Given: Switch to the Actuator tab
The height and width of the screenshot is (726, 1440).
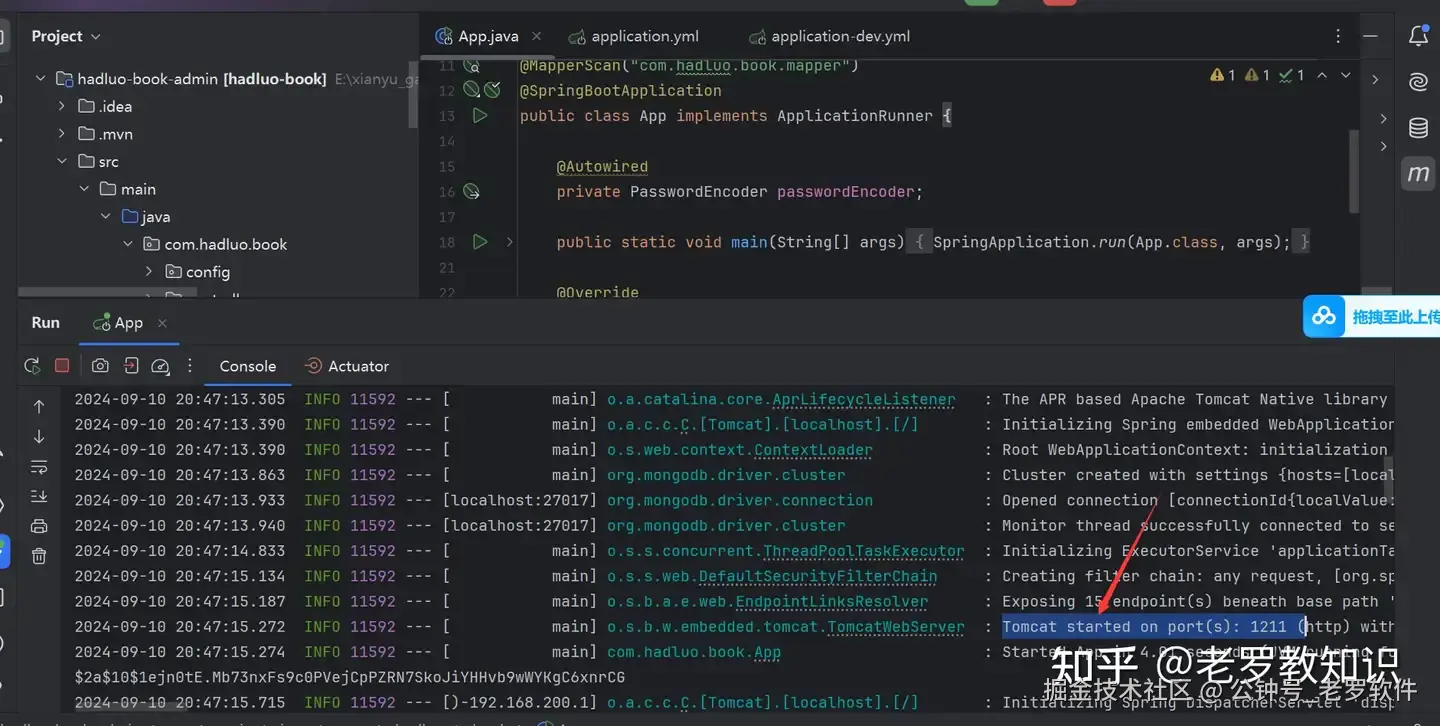Looking at the screenshot, I should 347,366.
